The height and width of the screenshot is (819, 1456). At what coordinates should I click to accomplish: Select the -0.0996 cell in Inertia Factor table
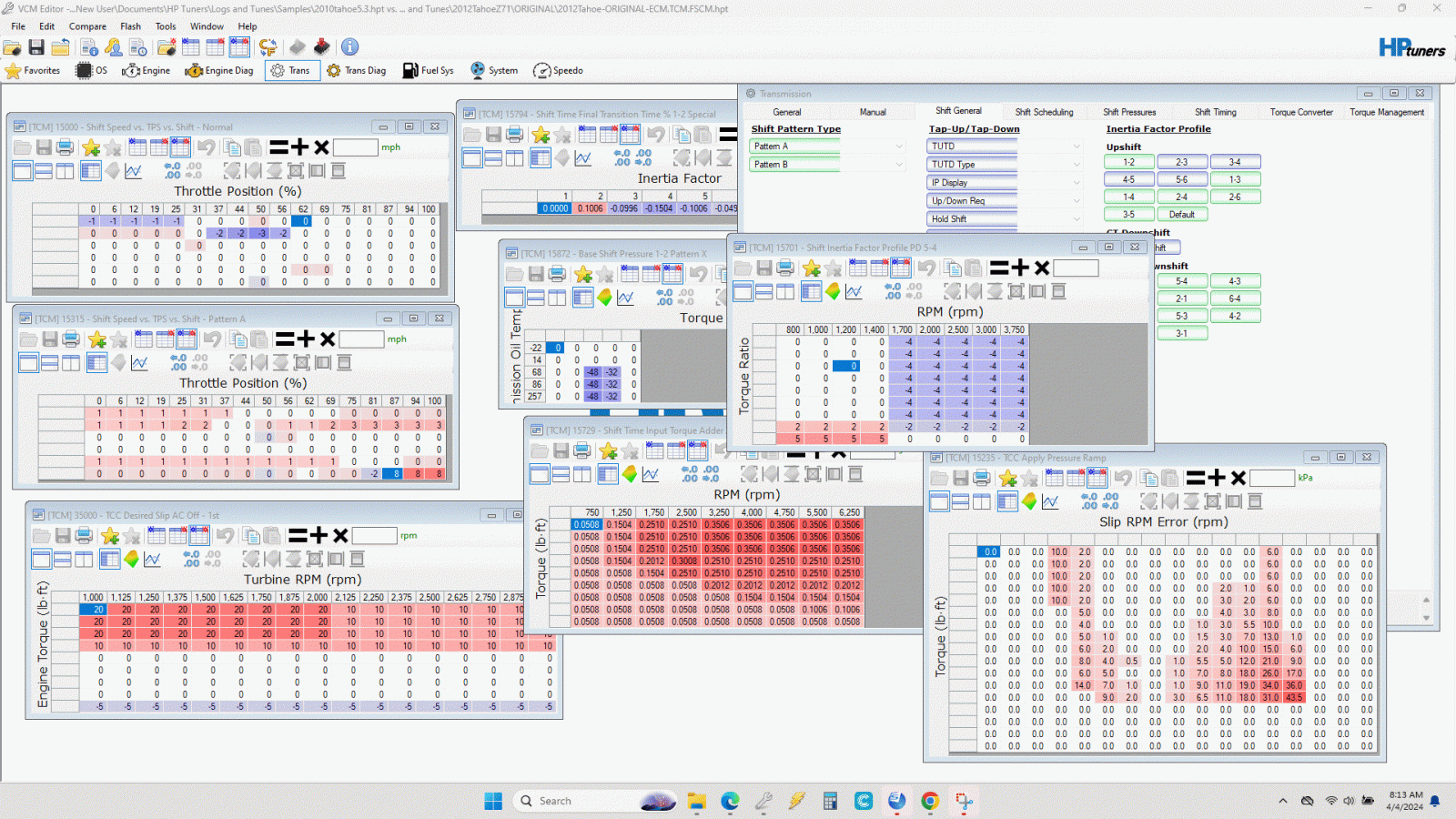[x=623, y=208]
